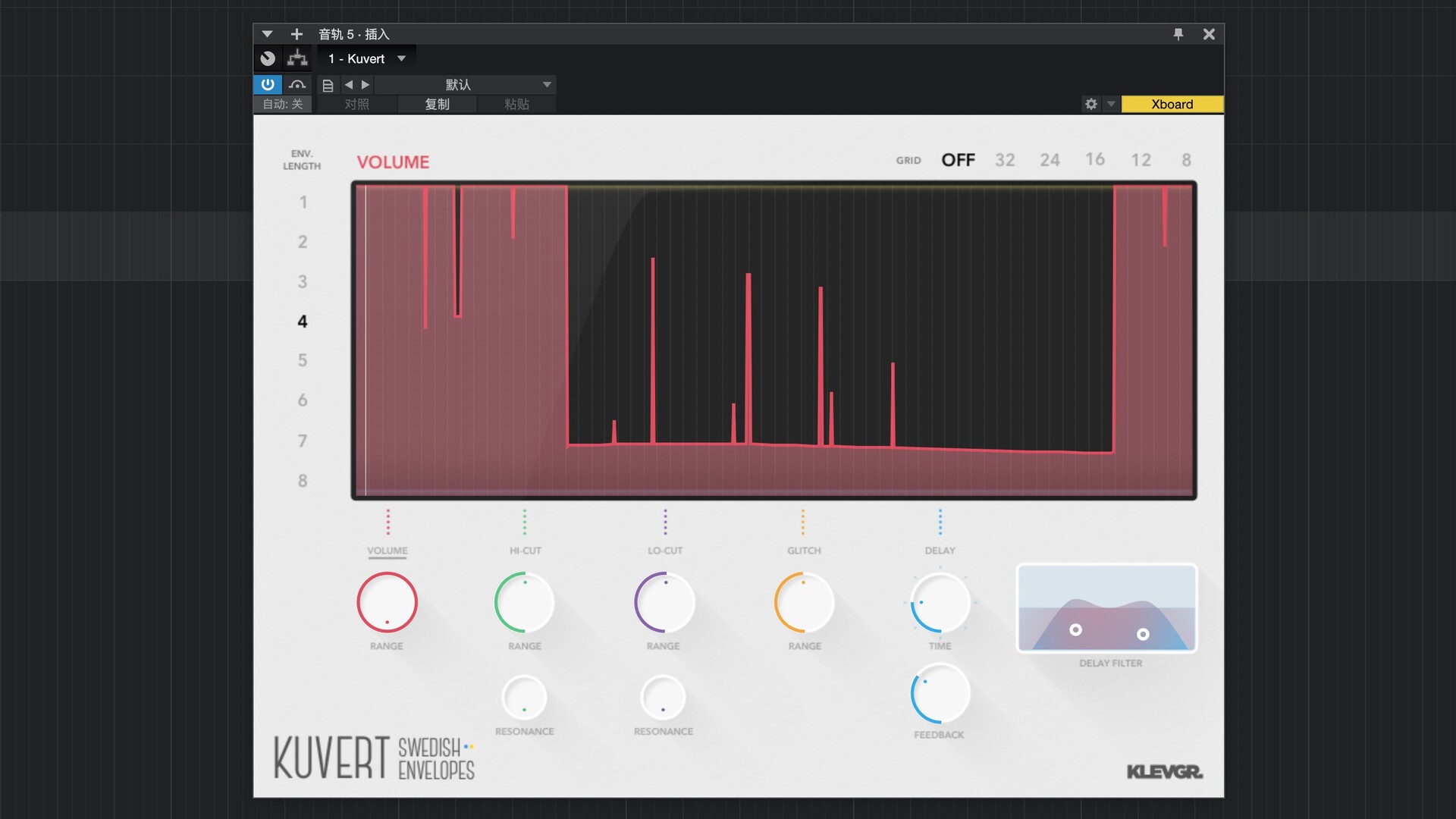Click the Lo-Cut Resonance knob

pos(663,697)
